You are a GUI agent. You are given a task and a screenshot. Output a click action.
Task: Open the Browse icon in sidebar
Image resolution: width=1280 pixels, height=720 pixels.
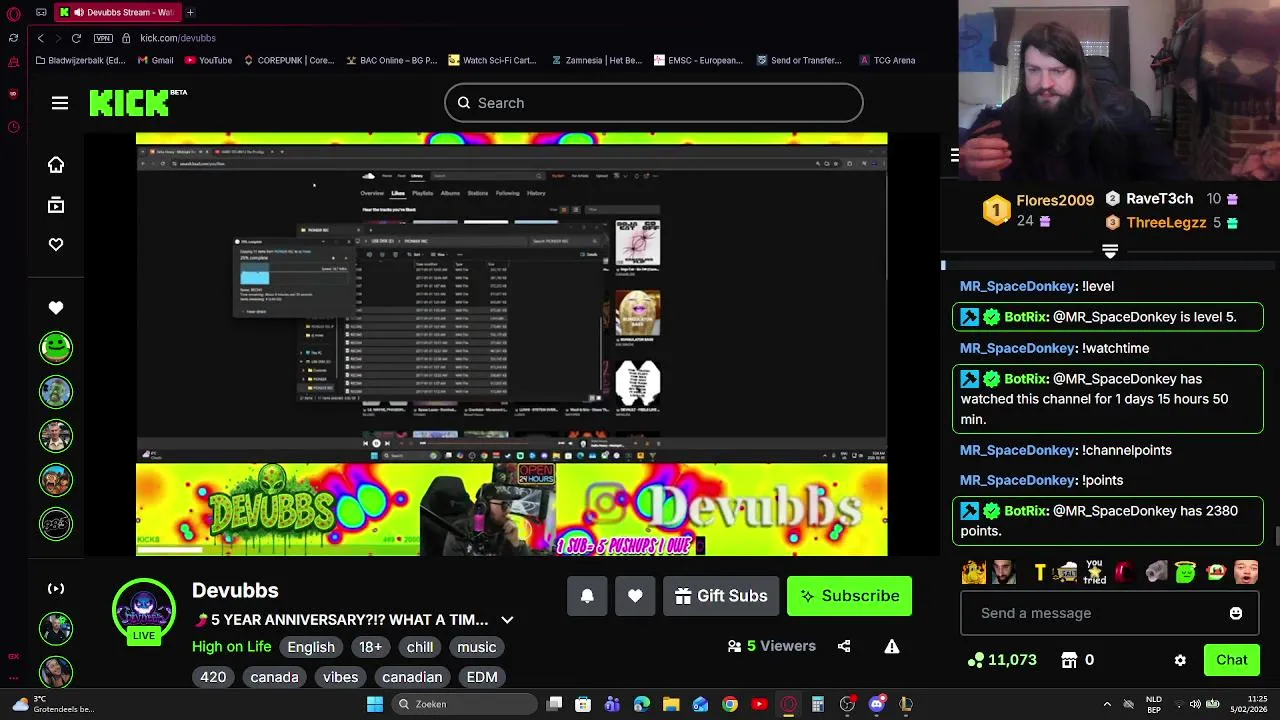click(x=56, y=205)
